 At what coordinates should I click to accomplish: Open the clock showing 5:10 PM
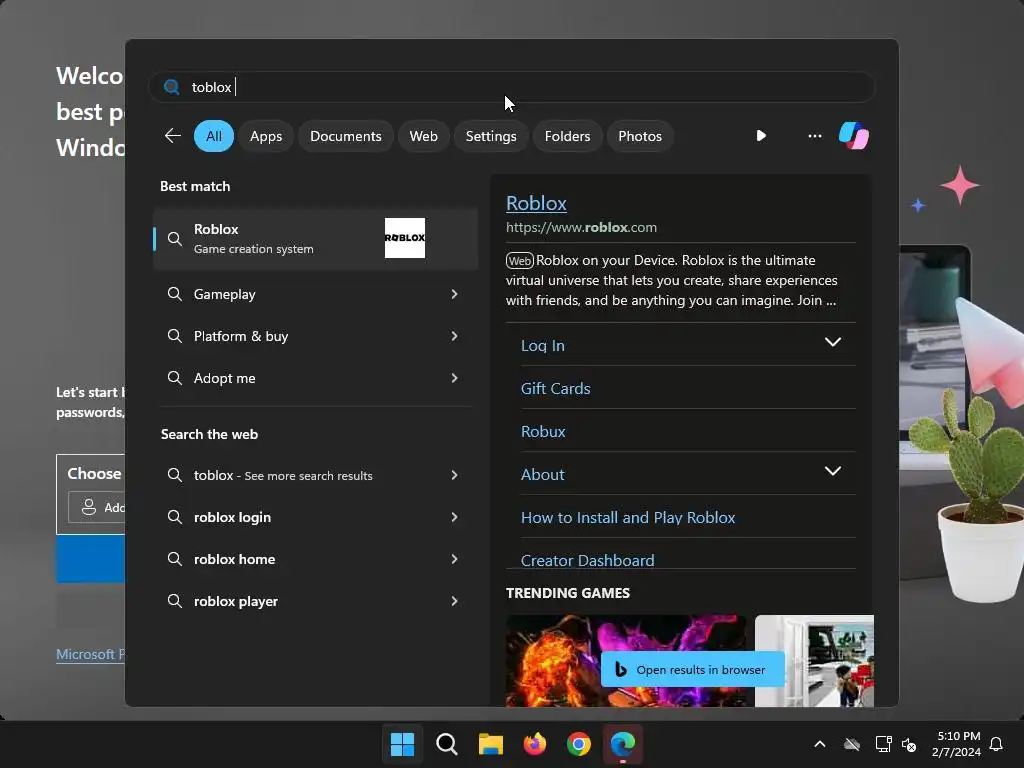tap(958, 736)
